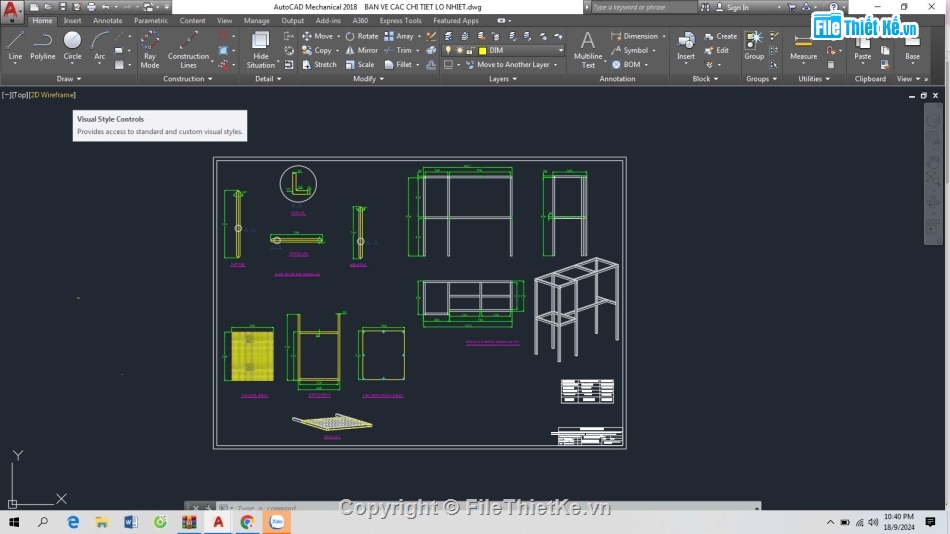Click the DIM layer yellow color swatch
This screenshot has height=534, width=950.
click(x=482, y=50)
